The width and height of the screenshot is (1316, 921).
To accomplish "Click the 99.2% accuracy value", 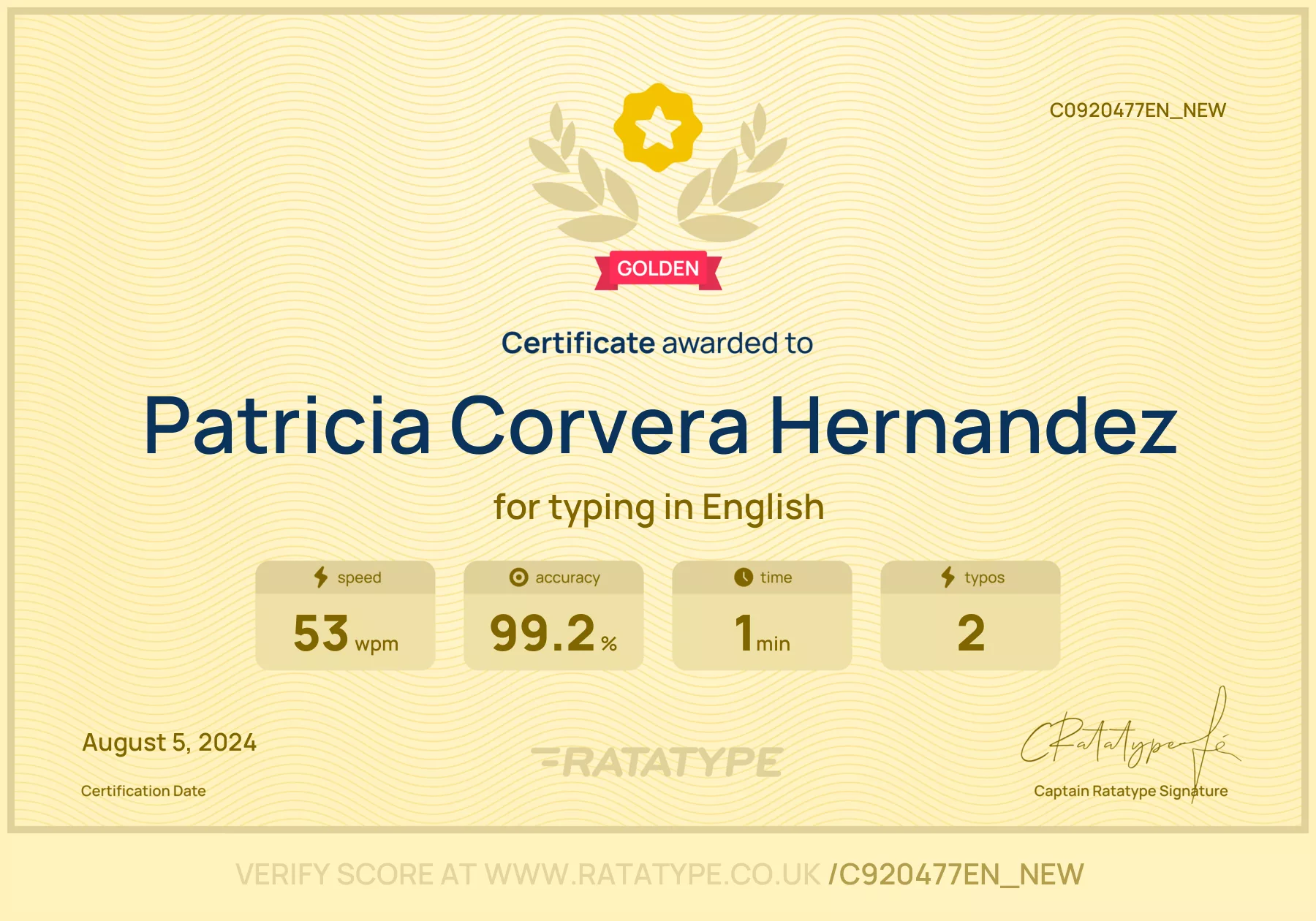I will pos(553,633).
